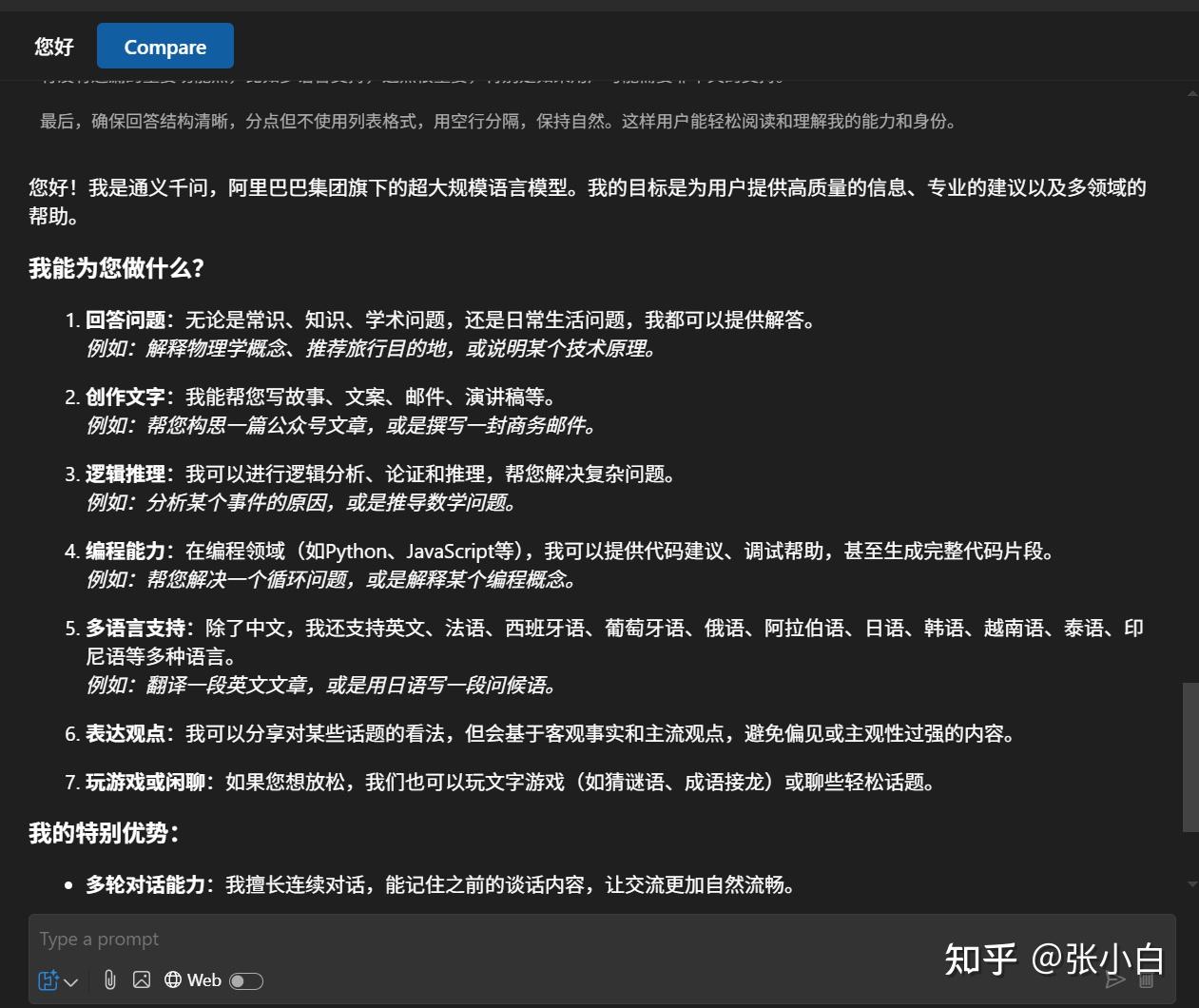Click the Compare button
The image size is (1199, 1008).
pos(165,47)
